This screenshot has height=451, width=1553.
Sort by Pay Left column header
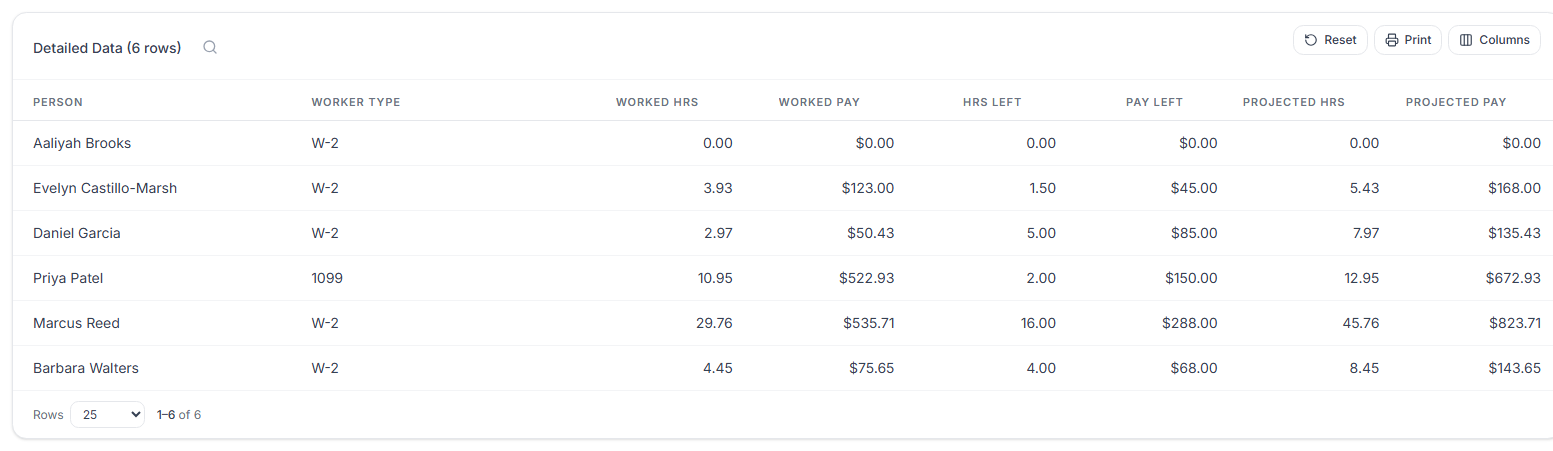pyautogui.click(x=1154, y=102)
